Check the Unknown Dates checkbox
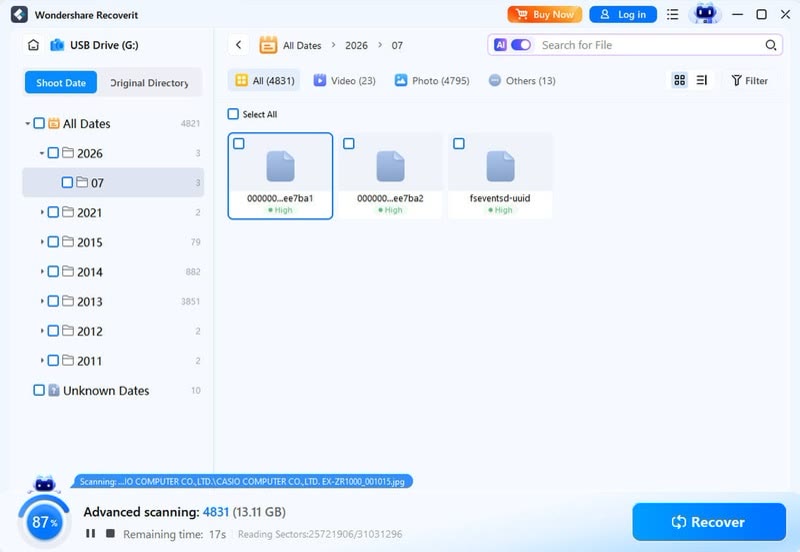 coord(39,390)
